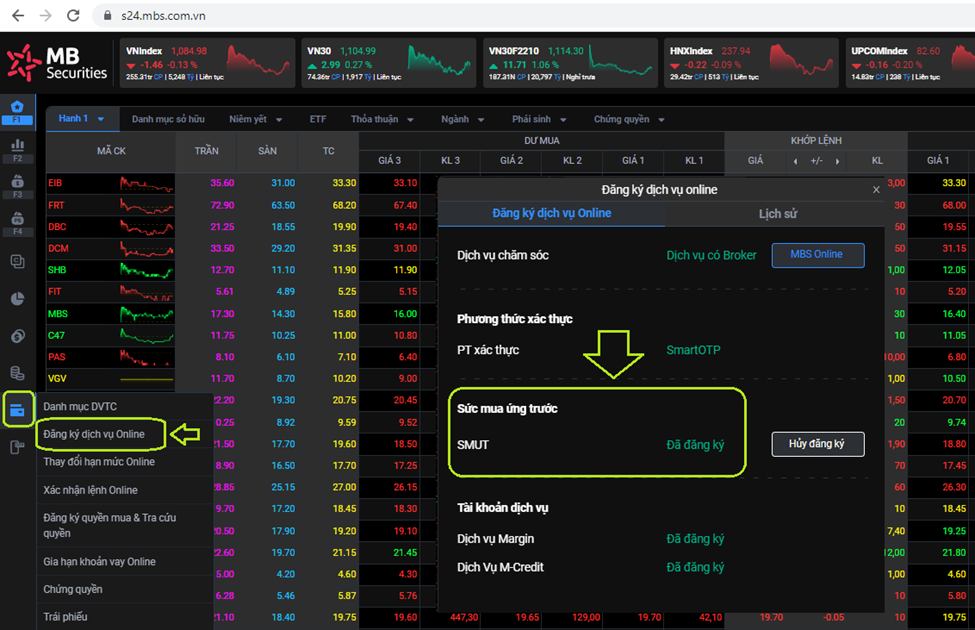Click the MB Securities logo

tap(57, 63)
